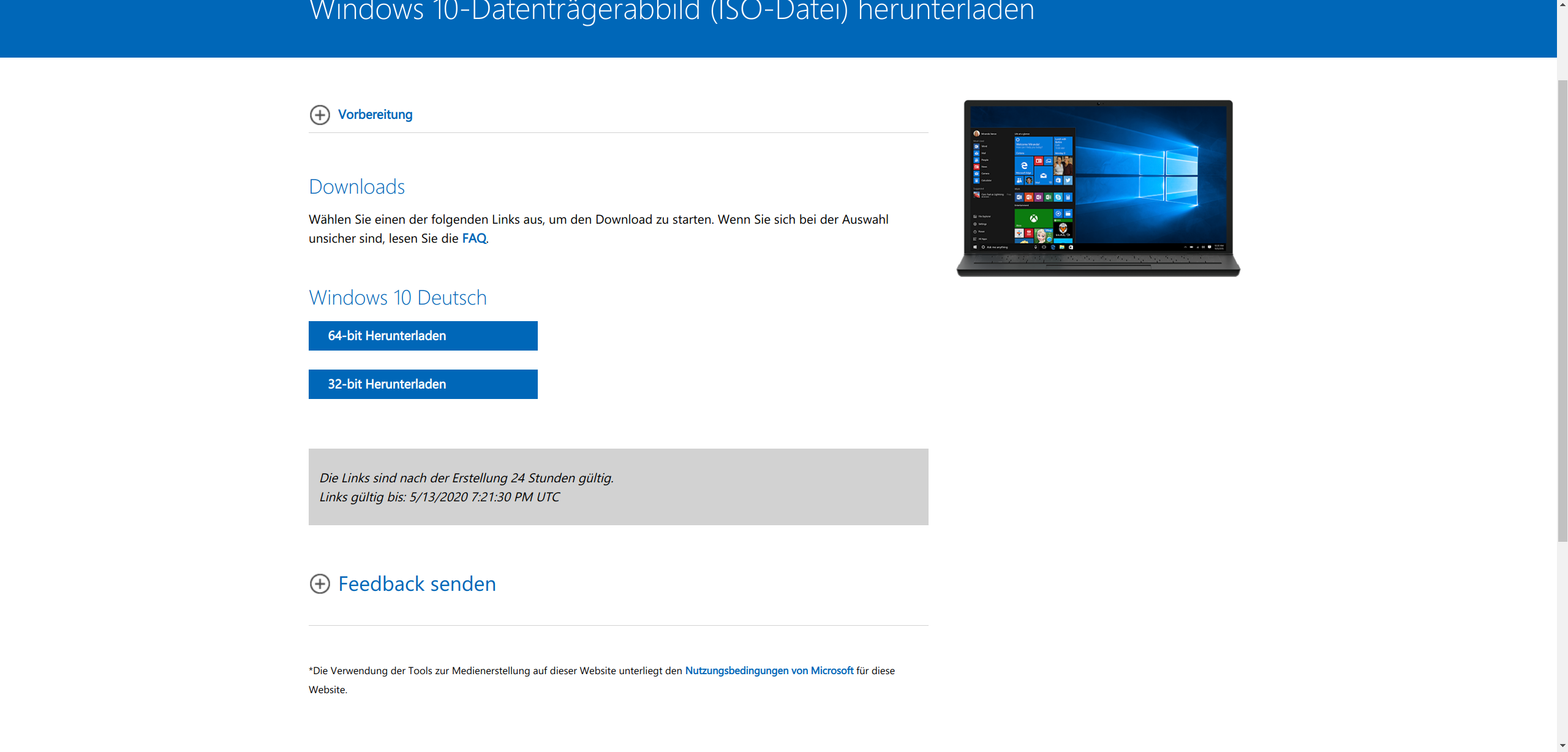Click the Windows 10 Deutsch heading
The image size is (1568, 752).
click(x=398, y=298)
